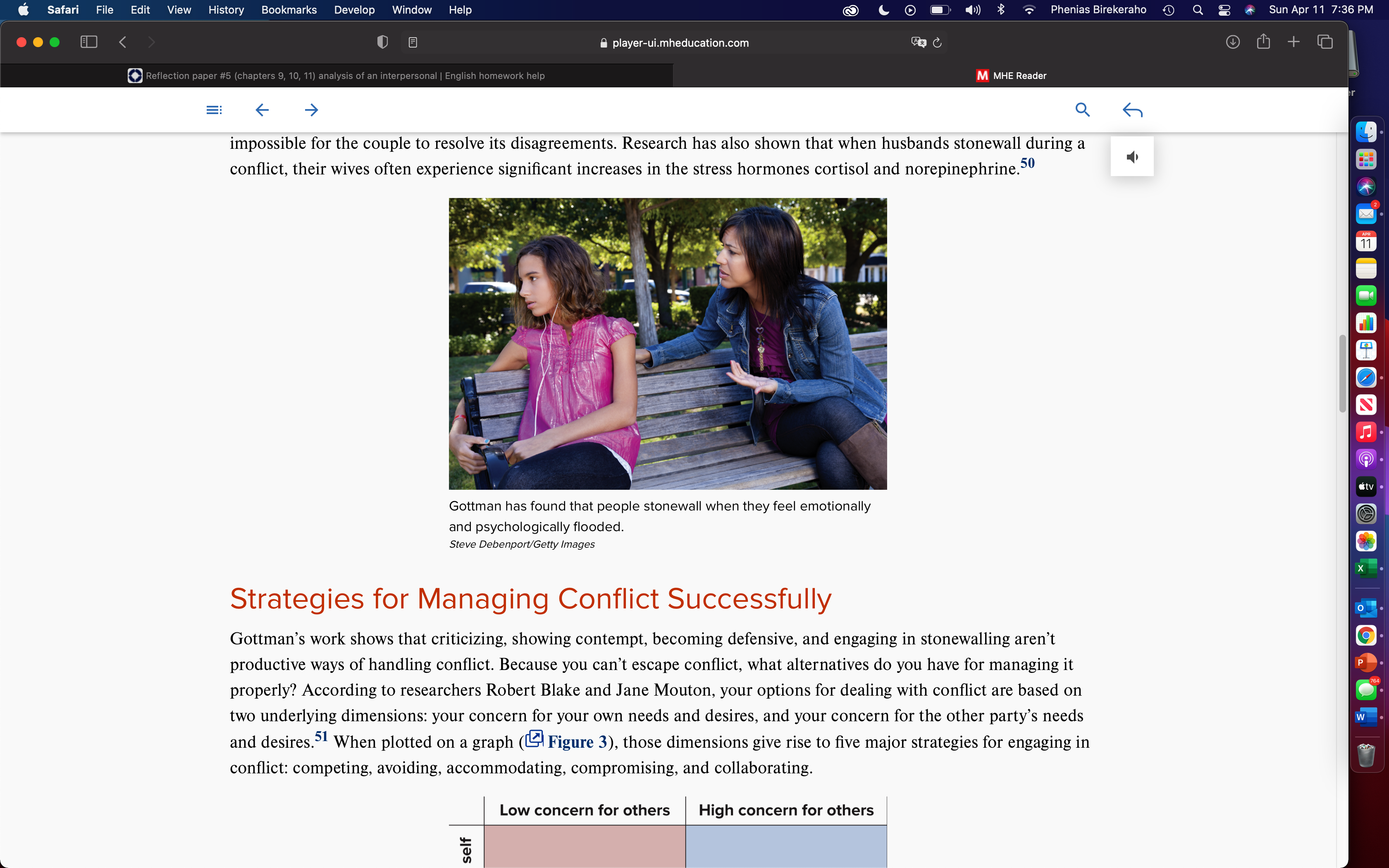Open footnote 50 reference
1389x868 pixels.
(x=1027, y=163)
